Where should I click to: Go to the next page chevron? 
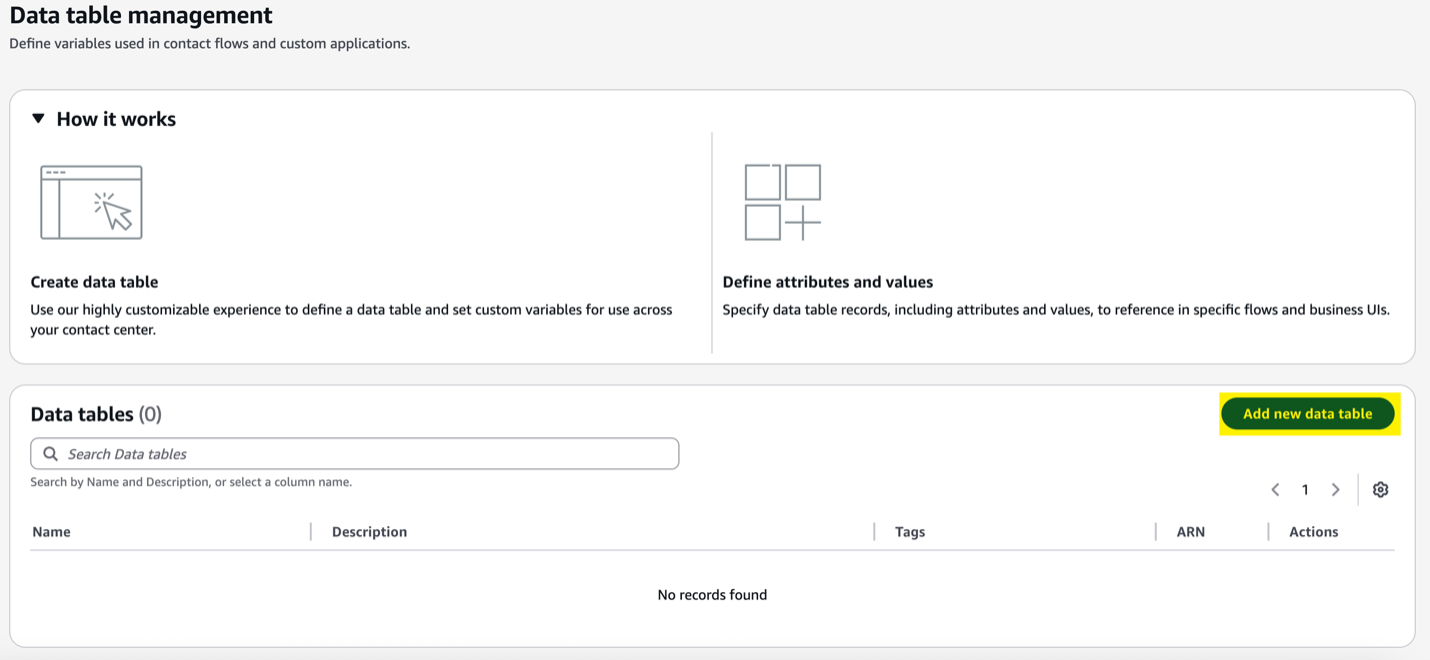(1336, 489)
